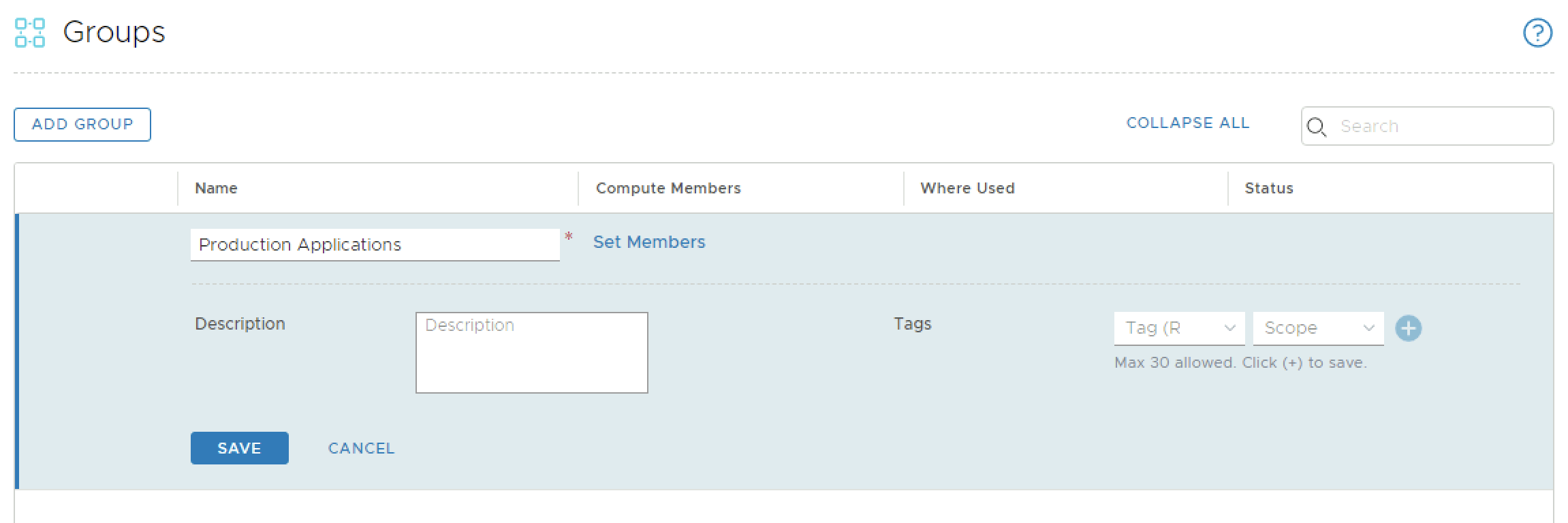
Task: Open the Set Members link
Action: tap(648, 242)
